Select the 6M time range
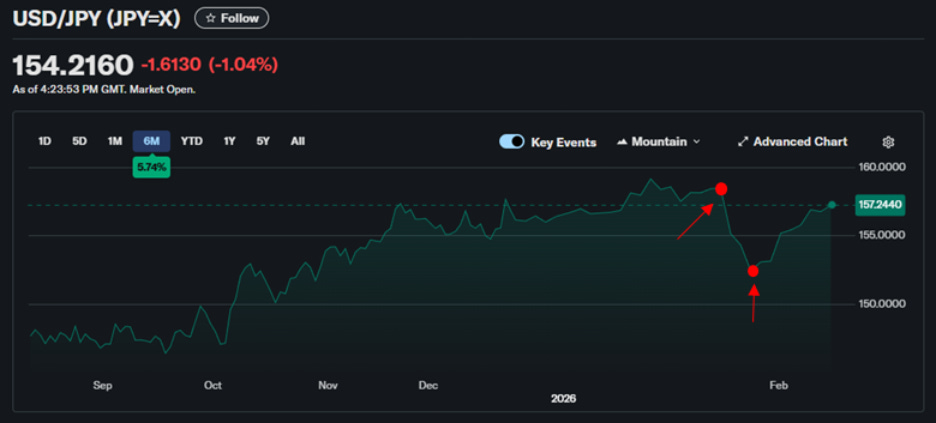Screen dimensions: 936x423 coord(152,141)
